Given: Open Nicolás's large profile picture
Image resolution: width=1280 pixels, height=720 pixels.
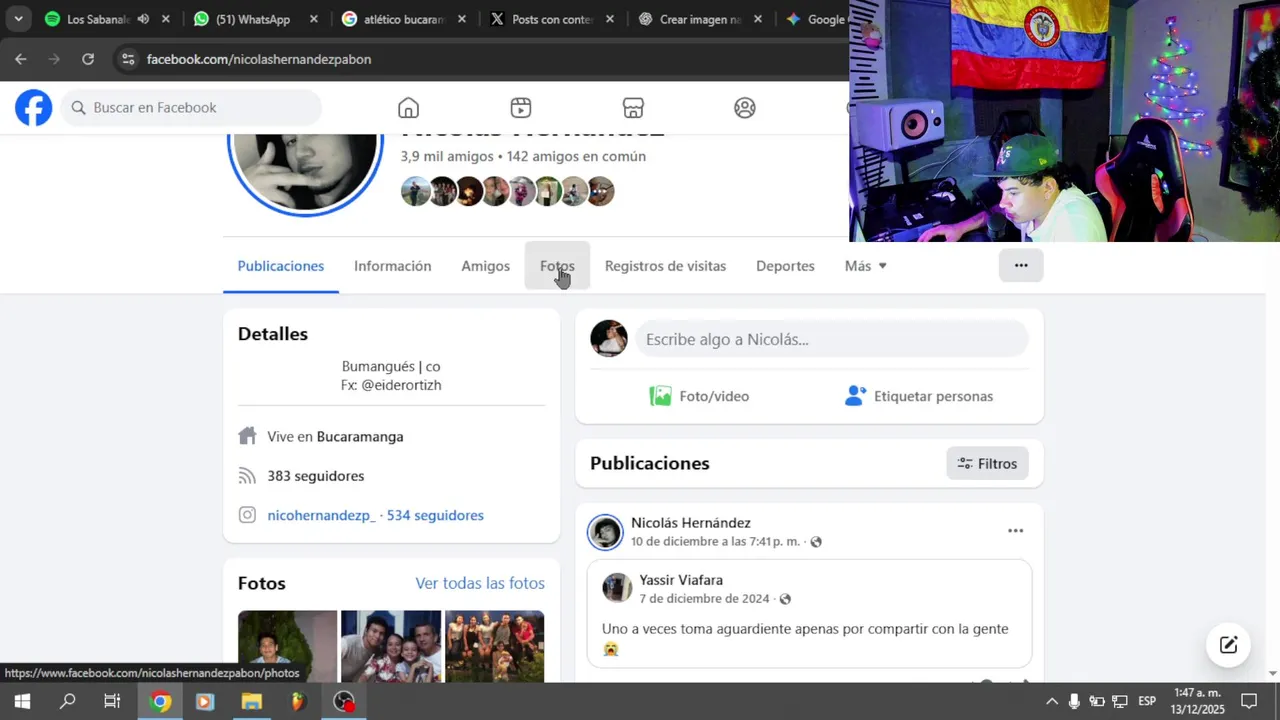Looking at the screenshot, I should 305,170.
